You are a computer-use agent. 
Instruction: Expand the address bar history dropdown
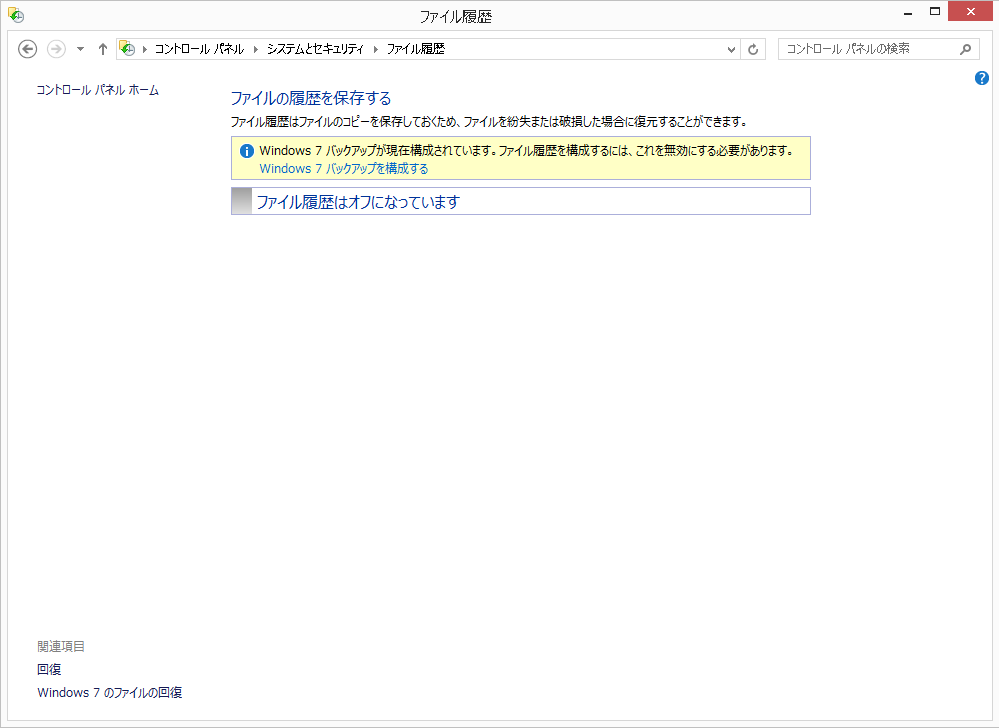point(731,49)
